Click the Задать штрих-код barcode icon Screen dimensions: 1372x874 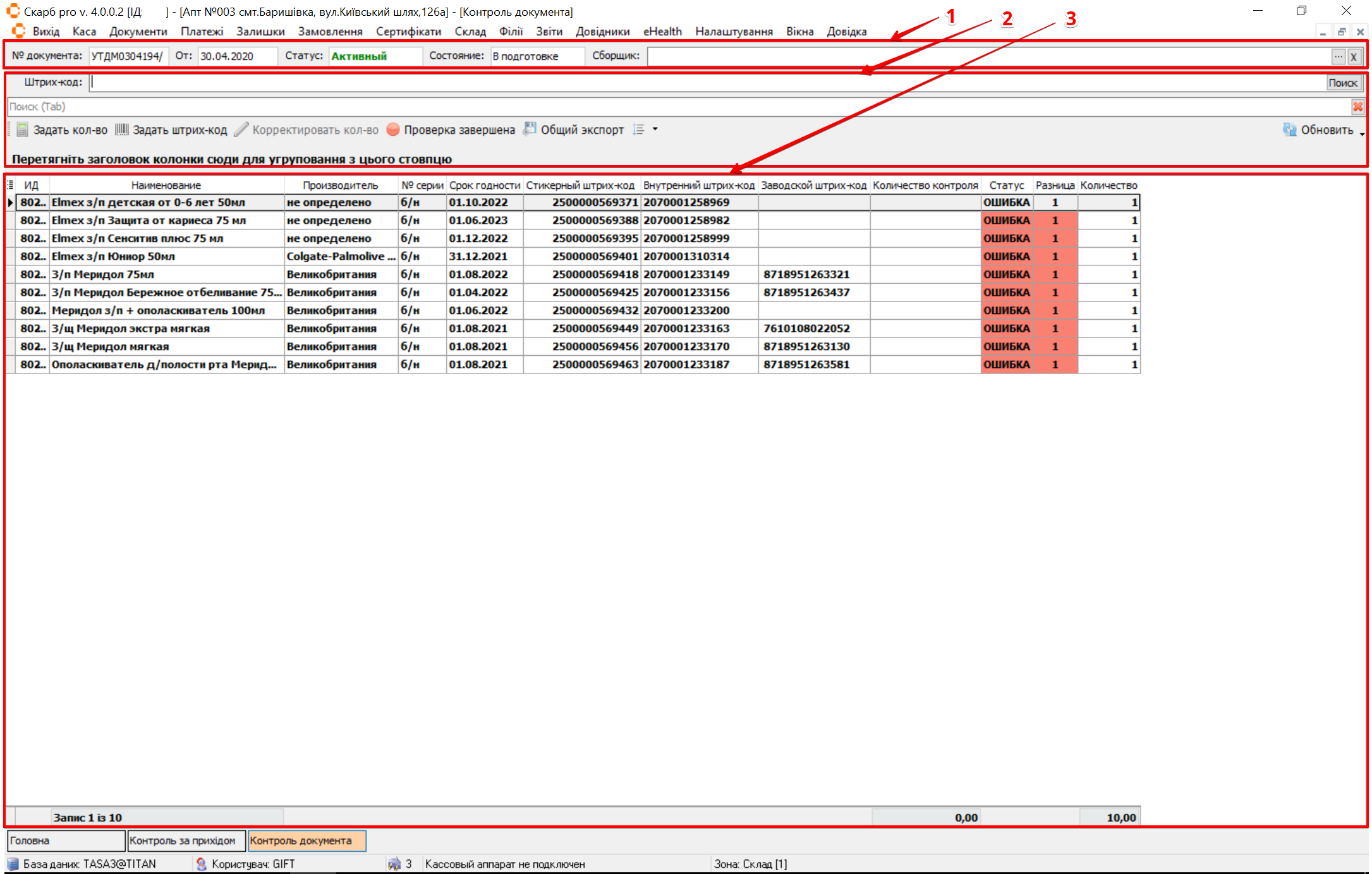click(121, 130)
